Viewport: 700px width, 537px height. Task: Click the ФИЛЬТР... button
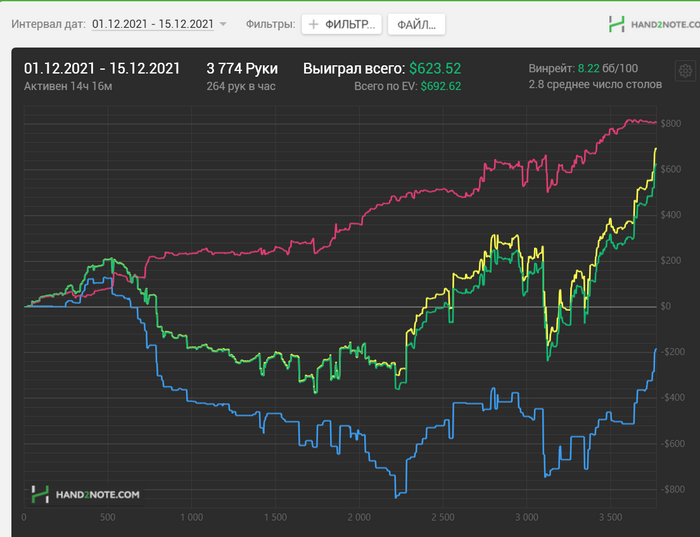point(342,24)
